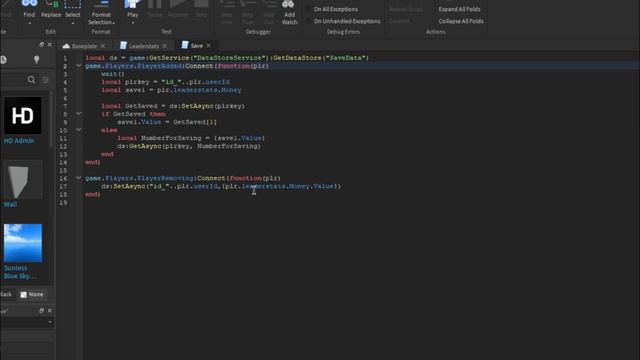Click 'PlayerRemoving' on line 16
Screen dimensions: 640x360
pyautogui.click(x=165, y=178)
